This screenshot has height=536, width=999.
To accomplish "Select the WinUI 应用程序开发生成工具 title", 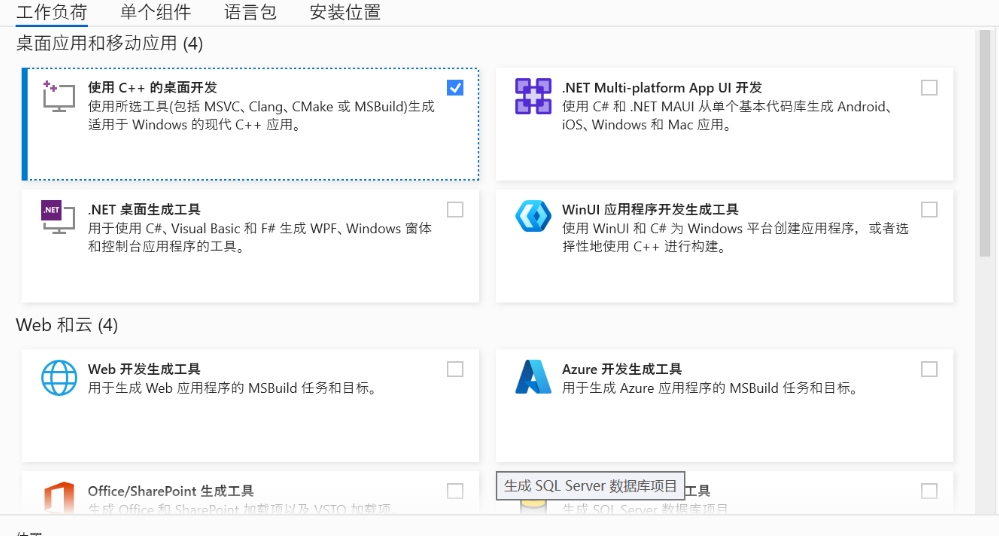I will tap(650, 209).
